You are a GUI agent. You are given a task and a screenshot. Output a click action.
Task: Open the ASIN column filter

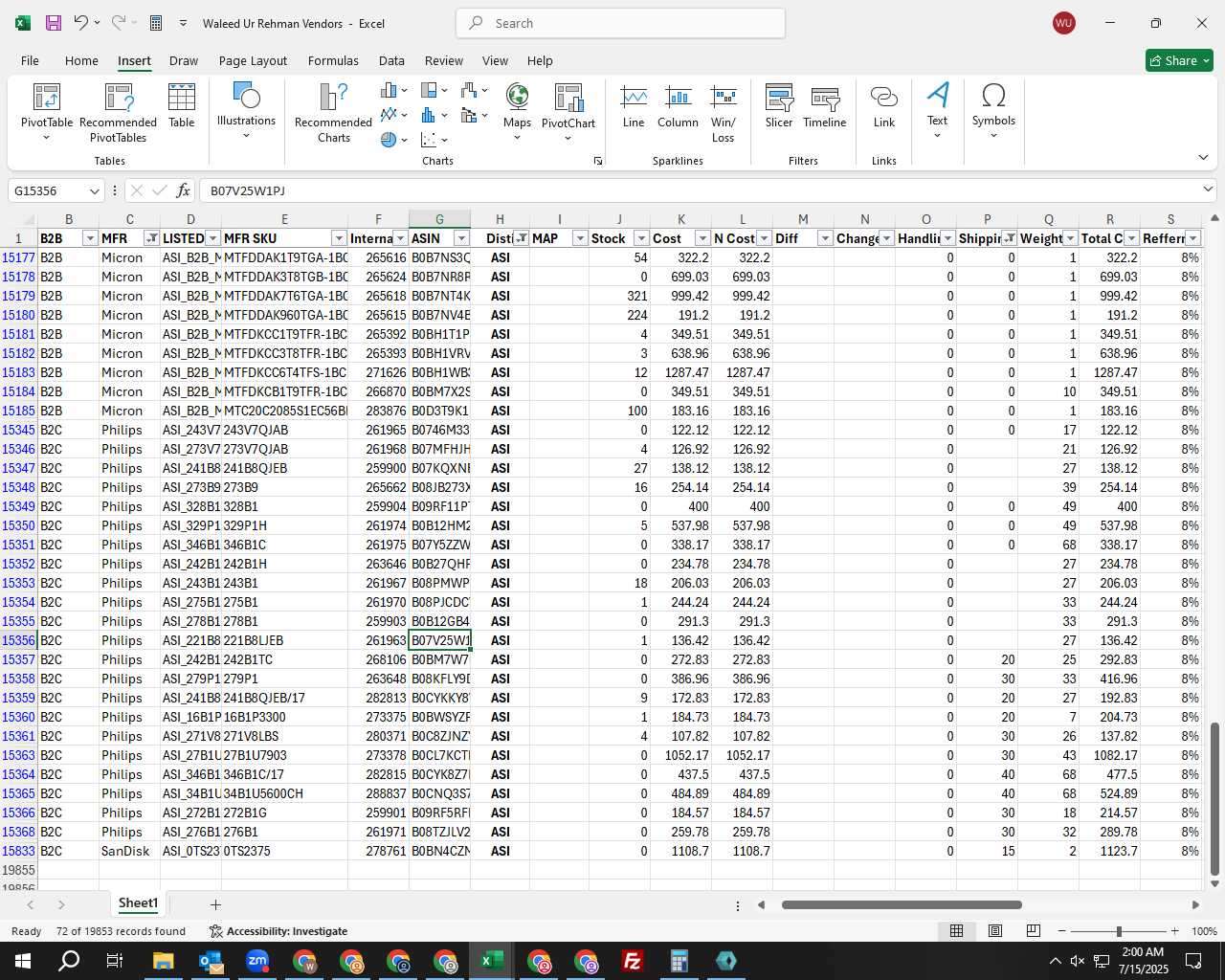pyautogui.click(x=461, y=238)
